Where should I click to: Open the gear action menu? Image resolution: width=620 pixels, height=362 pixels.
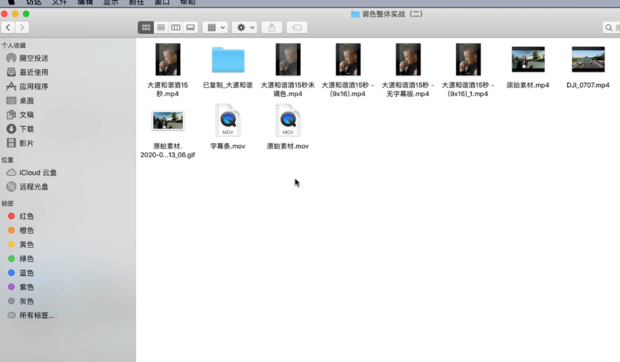point(245,27)
